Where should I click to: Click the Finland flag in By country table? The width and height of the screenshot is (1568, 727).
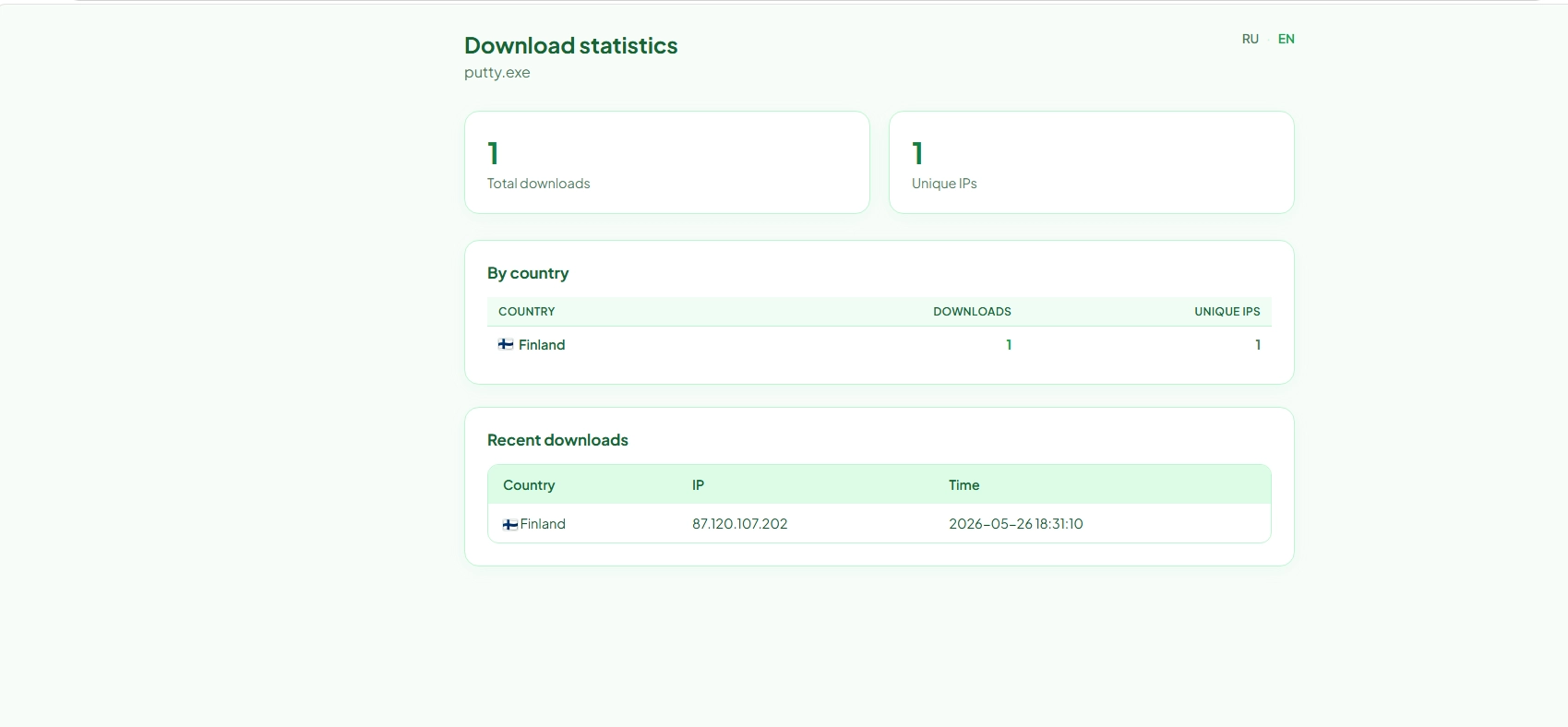click(x=506, y=344)
